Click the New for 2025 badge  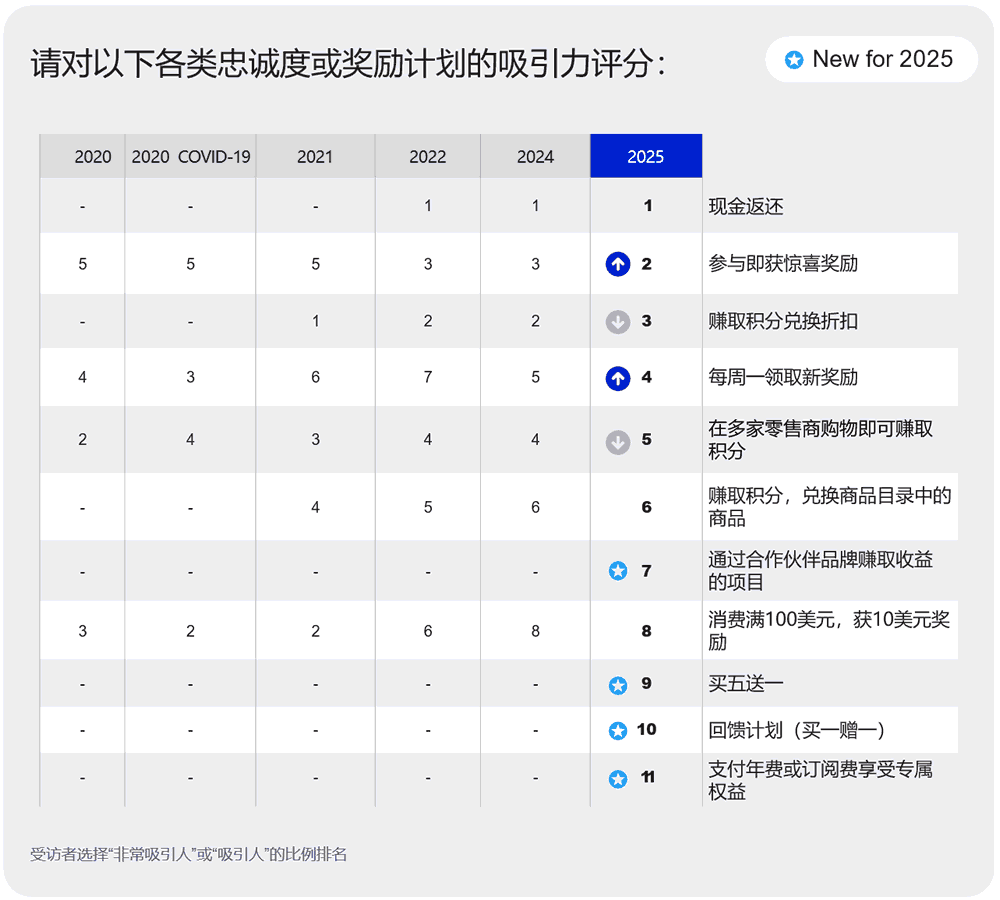pos(871,59)
